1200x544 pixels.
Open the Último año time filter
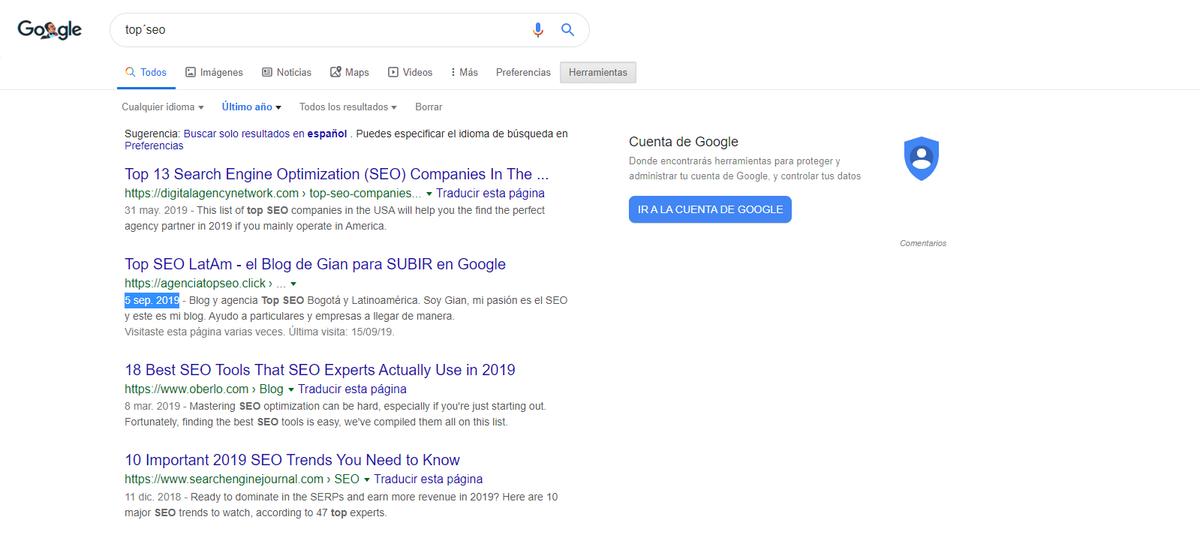pyautogui.click(x=251, y=107)
